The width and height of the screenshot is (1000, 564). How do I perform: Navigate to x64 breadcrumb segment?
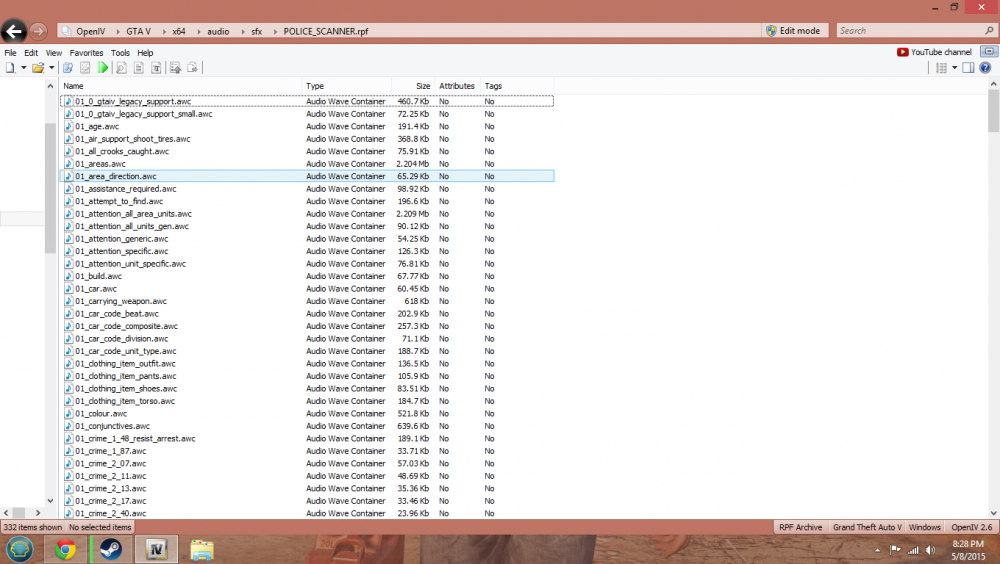coord(179,31)
